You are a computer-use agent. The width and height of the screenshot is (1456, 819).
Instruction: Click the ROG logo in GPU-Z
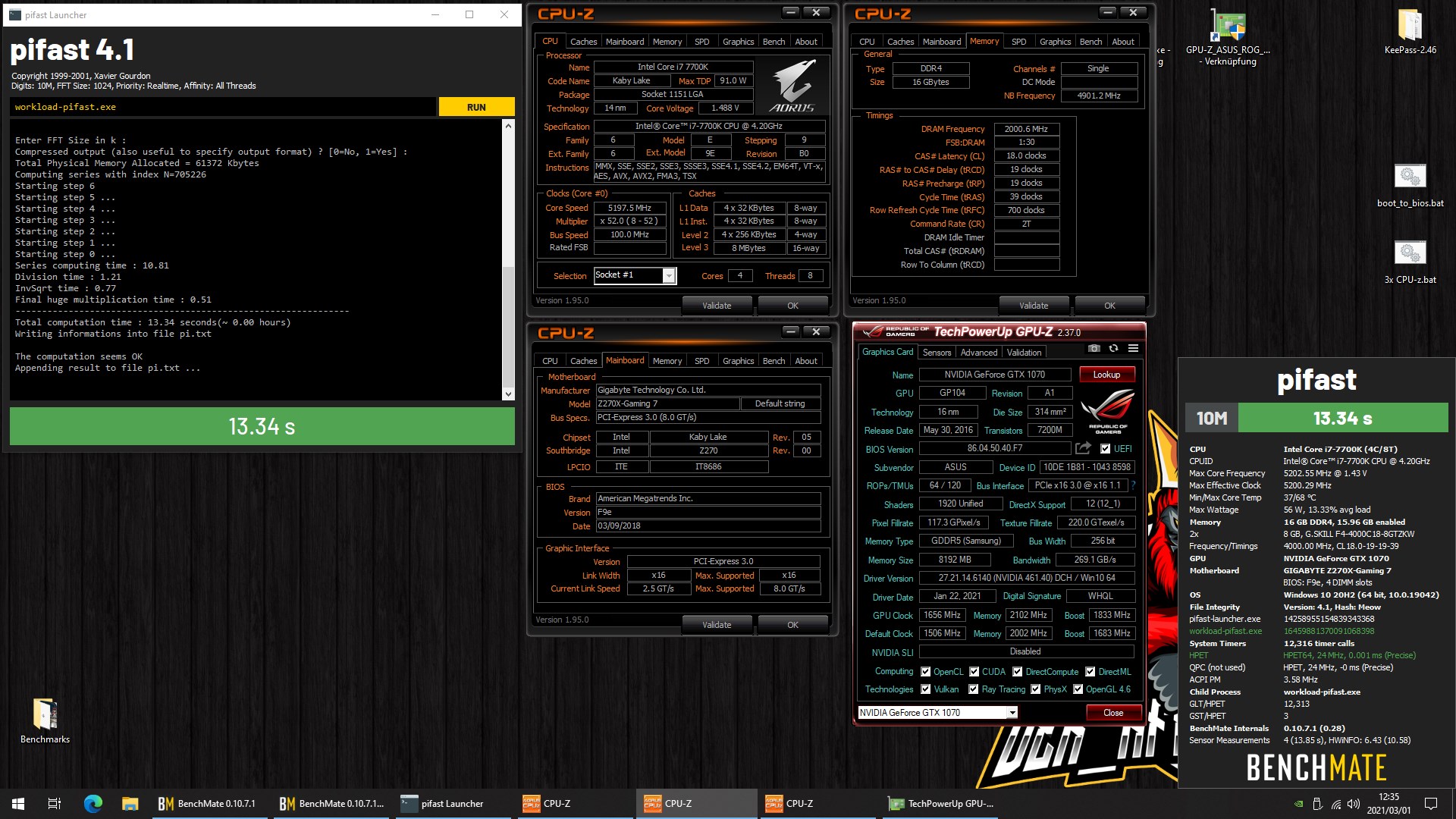(1107, 410)
